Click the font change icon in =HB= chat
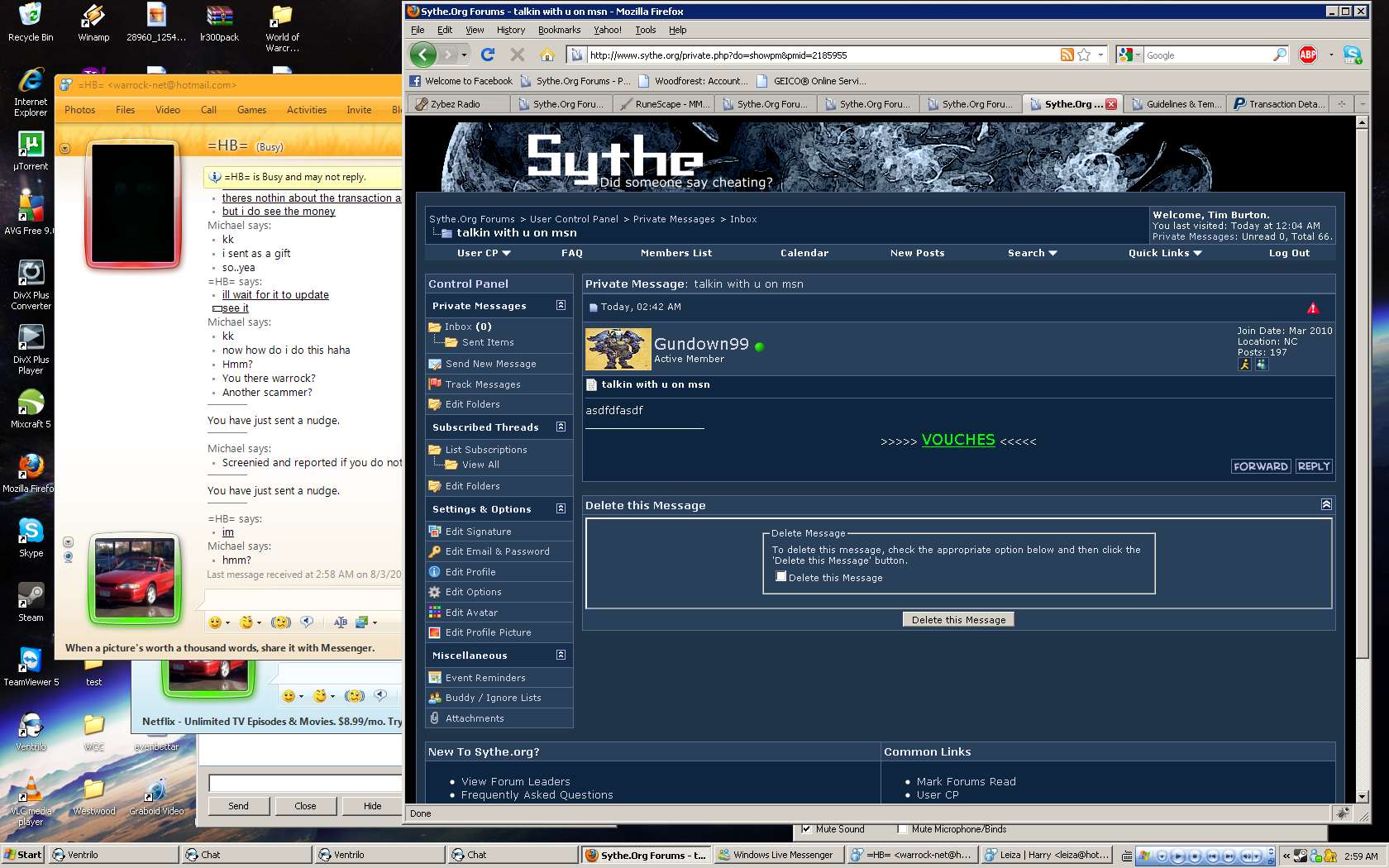Screen dimensions: 1389x868 [341, 622]
